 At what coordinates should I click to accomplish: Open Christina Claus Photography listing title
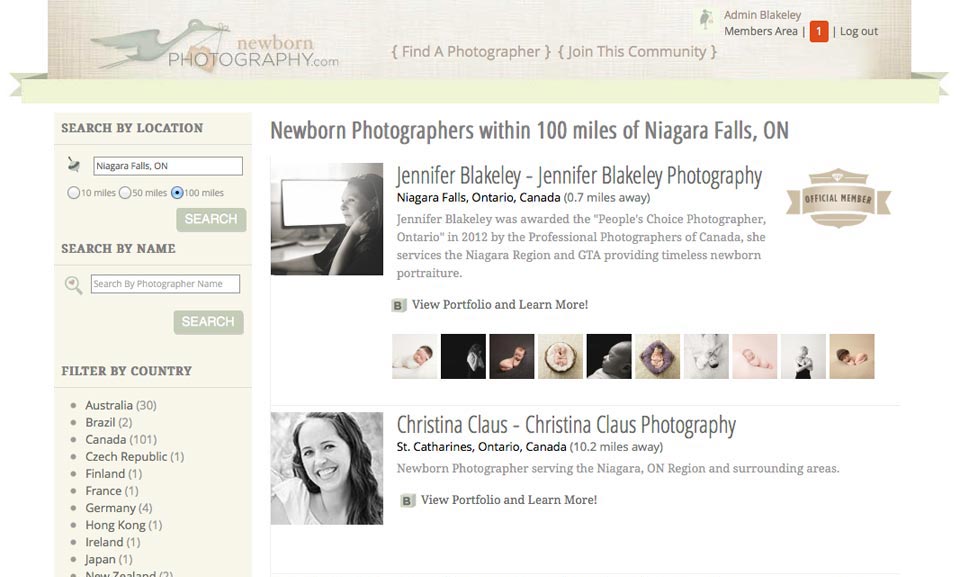coord(566,425)
